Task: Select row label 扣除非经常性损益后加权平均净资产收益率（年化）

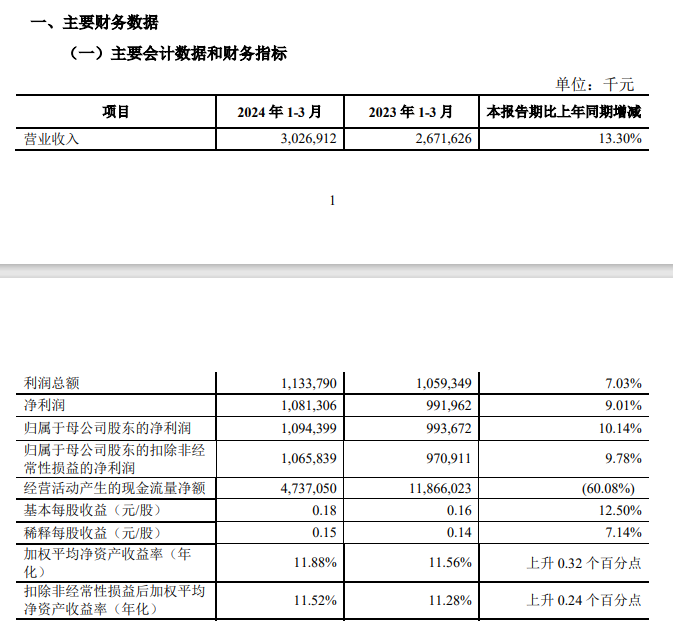Action: click(115, 600)
